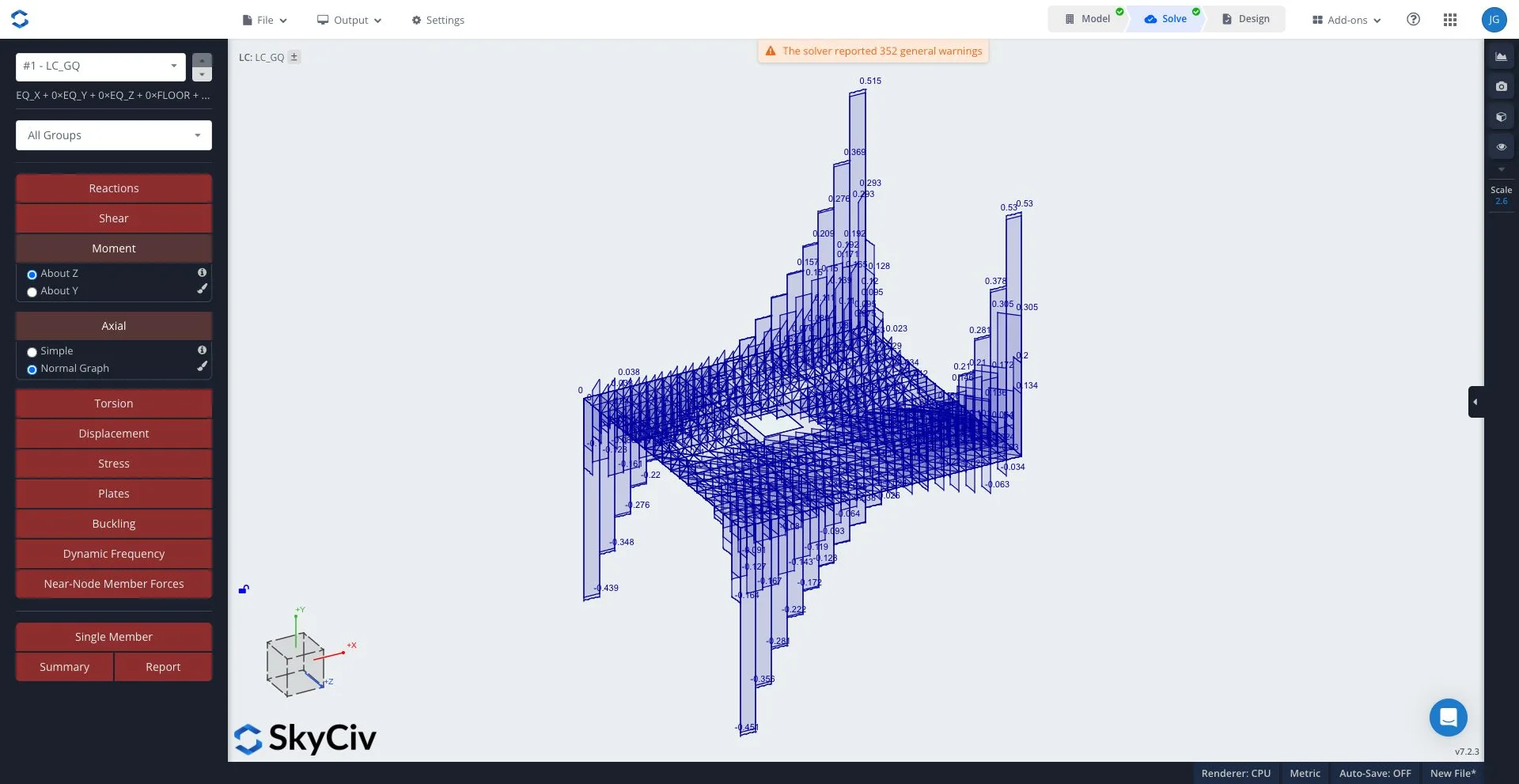Open the apps grid icon in header

[1449, 20]
